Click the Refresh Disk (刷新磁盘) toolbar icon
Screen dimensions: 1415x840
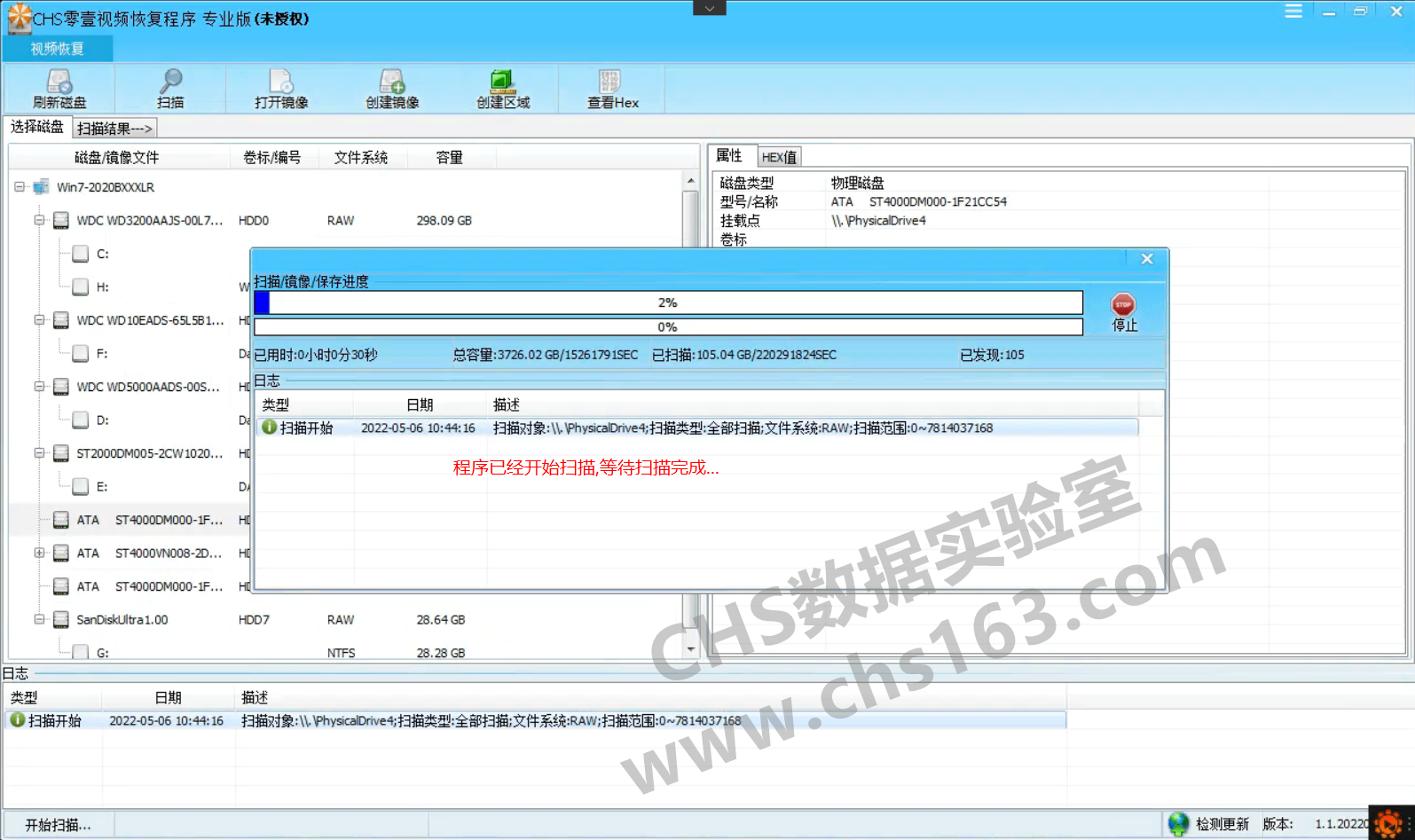pos(59,82)
